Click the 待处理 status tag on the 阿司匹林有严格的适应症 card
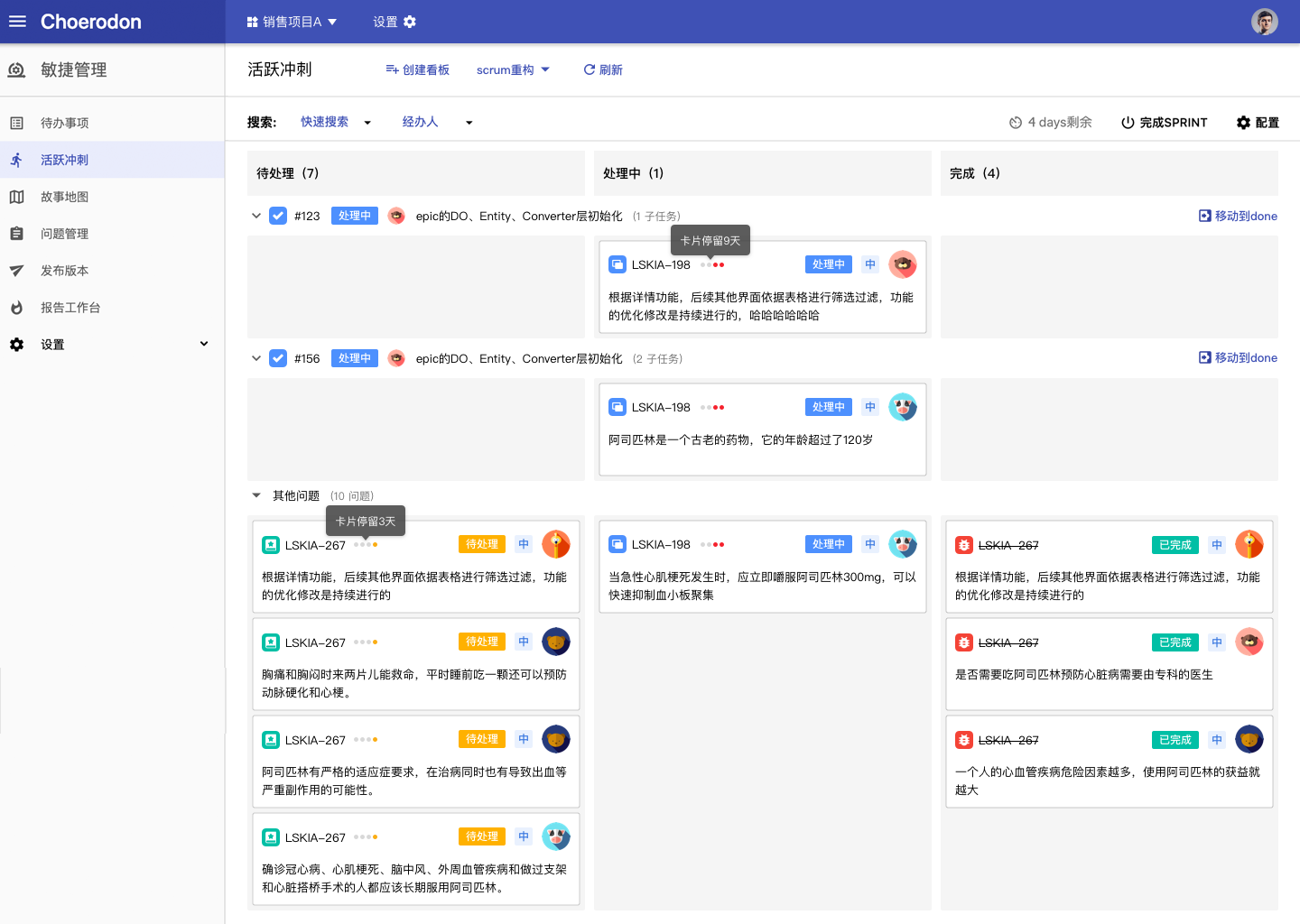This screenshot has width=1300, height=924. (482, 739)
